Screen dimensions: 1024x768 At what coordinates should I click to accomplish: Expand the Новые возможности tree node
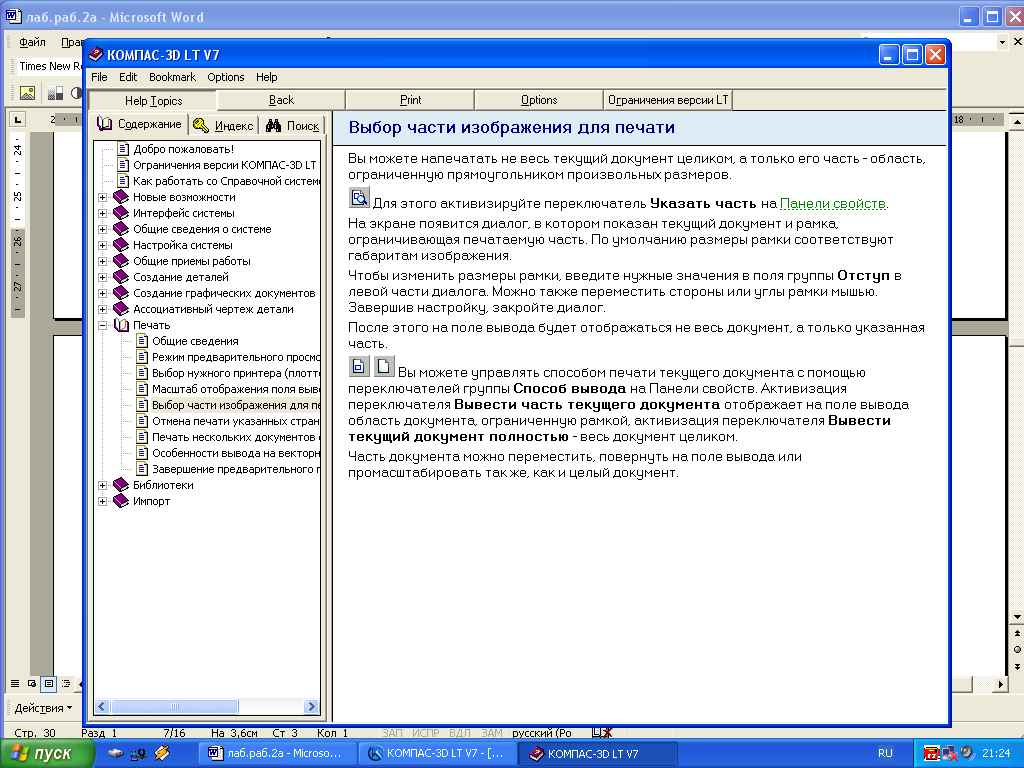click(103, 197)
